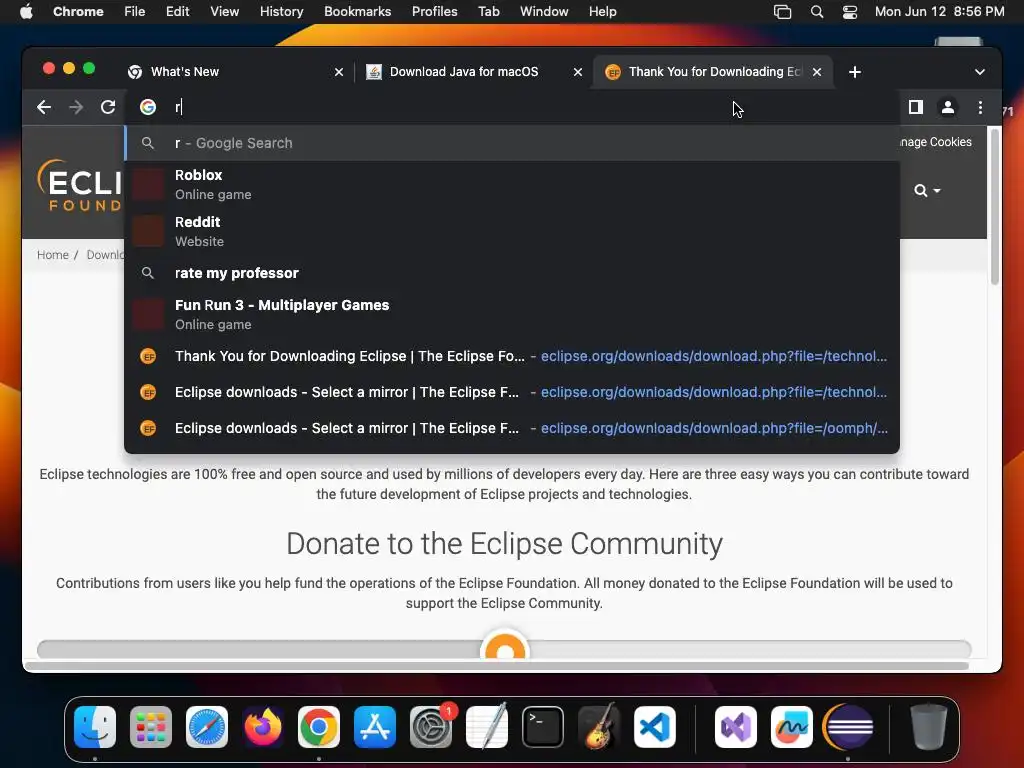1024x768 pixels.
Task: Select the Thank You for Downloading Eclipse tab
Action: coord(713,72)
